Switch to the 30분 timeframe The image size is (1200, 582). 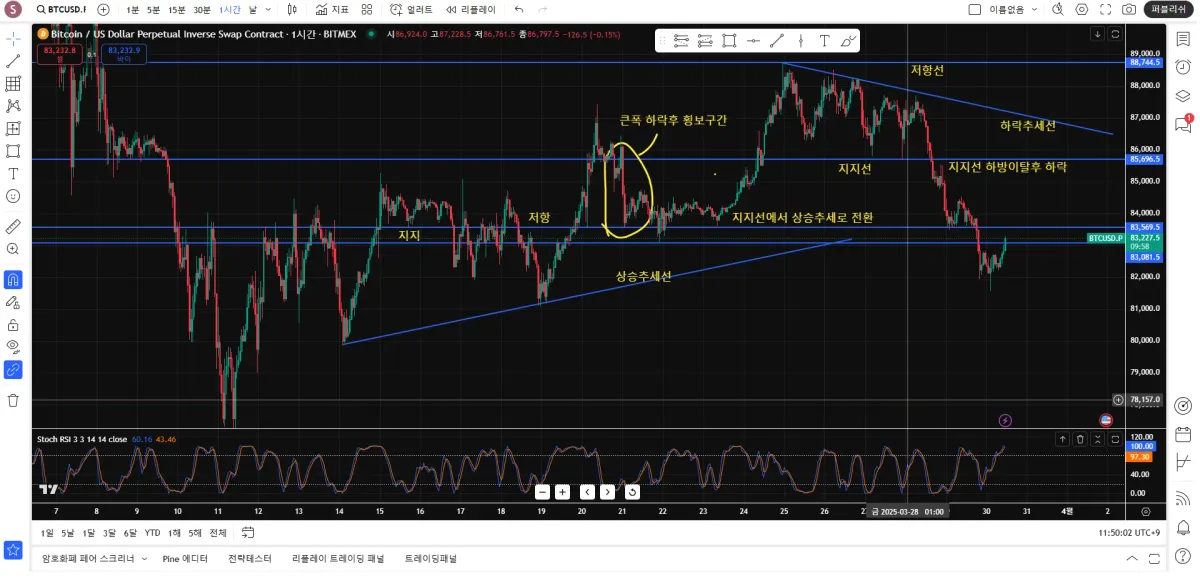[x=202, y=9]
